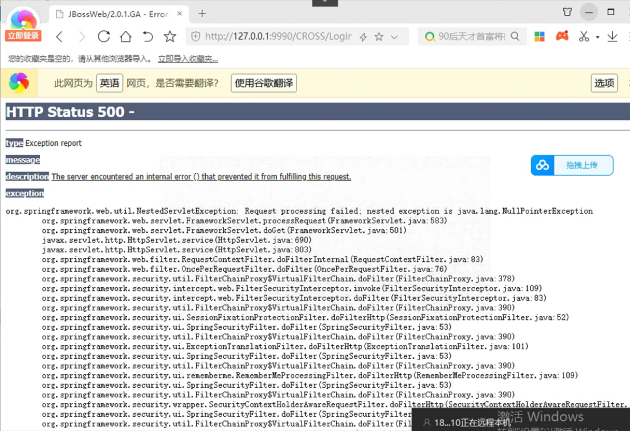Click the SessionFixationProtectionFilter stack line
This screenshot has height=432, width=630.
tap(305, 317)
